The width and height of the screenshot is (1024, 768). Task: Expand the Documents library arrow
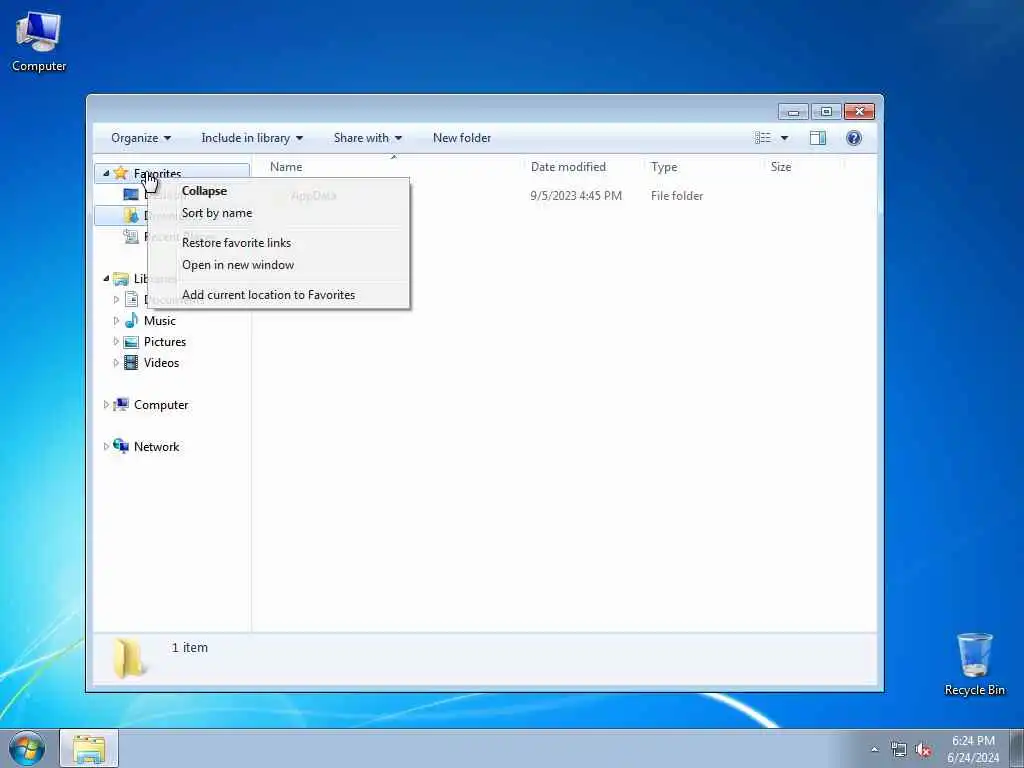(x=116, y=300)
